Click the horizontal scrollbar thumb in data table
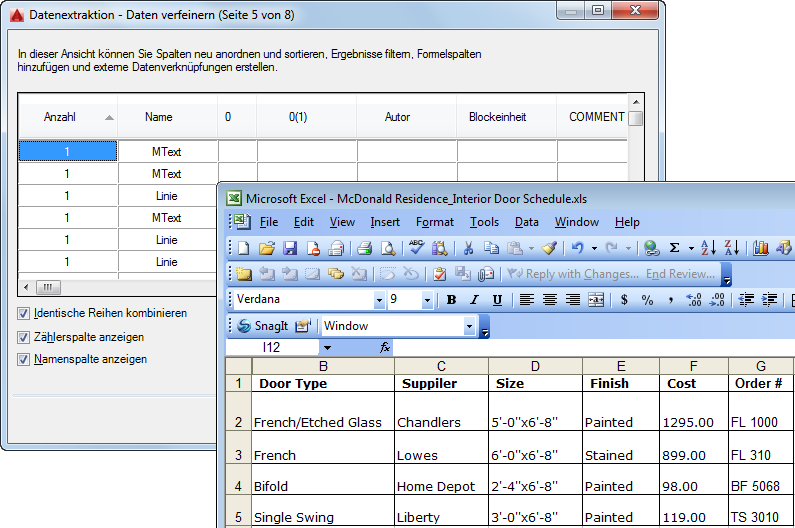This screenshot has height=528, width=795. point(48,288)
